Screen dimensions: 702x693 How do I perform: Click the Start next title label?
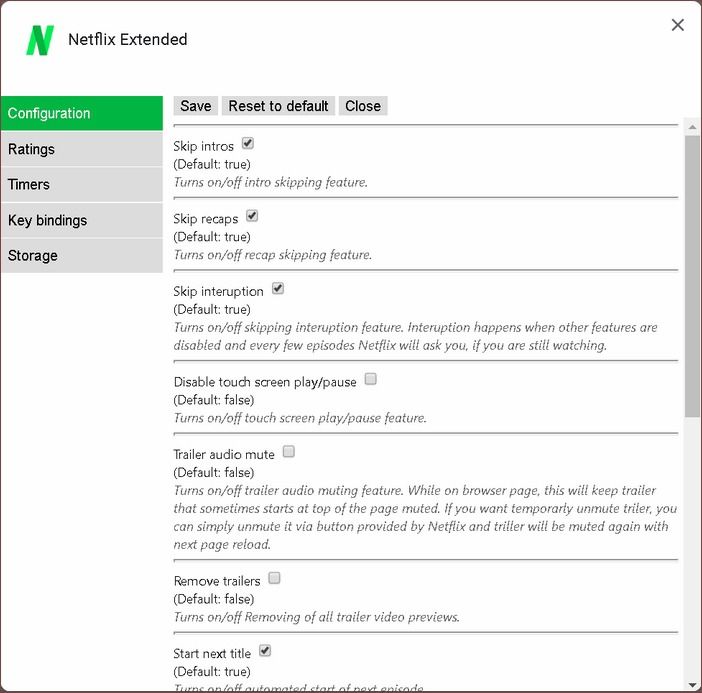(x=212, y=654)
